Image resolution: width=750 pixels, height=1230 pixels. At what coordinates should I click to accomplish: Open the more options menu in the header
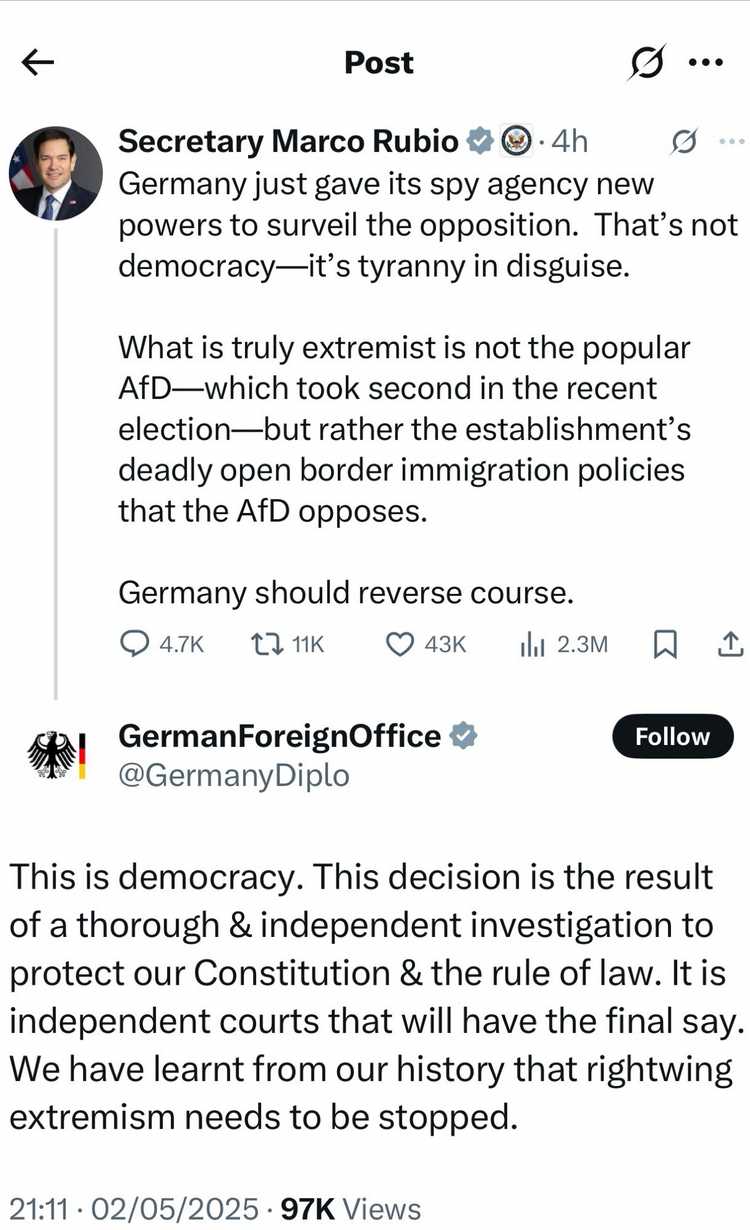706,63
